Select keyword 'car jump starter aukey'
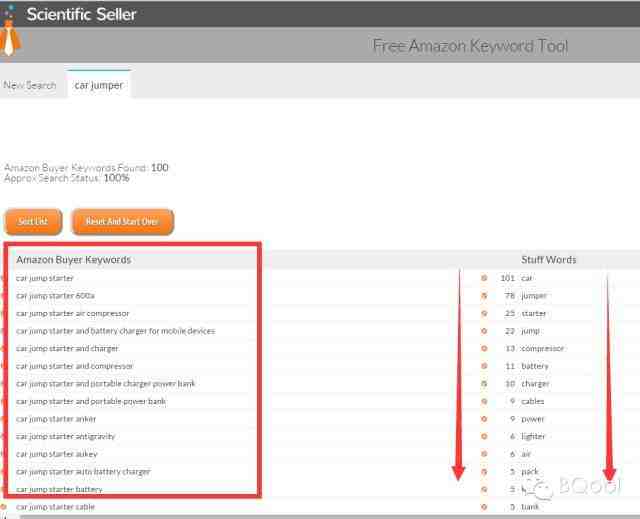The image size is (640, 519). [57, 454]
